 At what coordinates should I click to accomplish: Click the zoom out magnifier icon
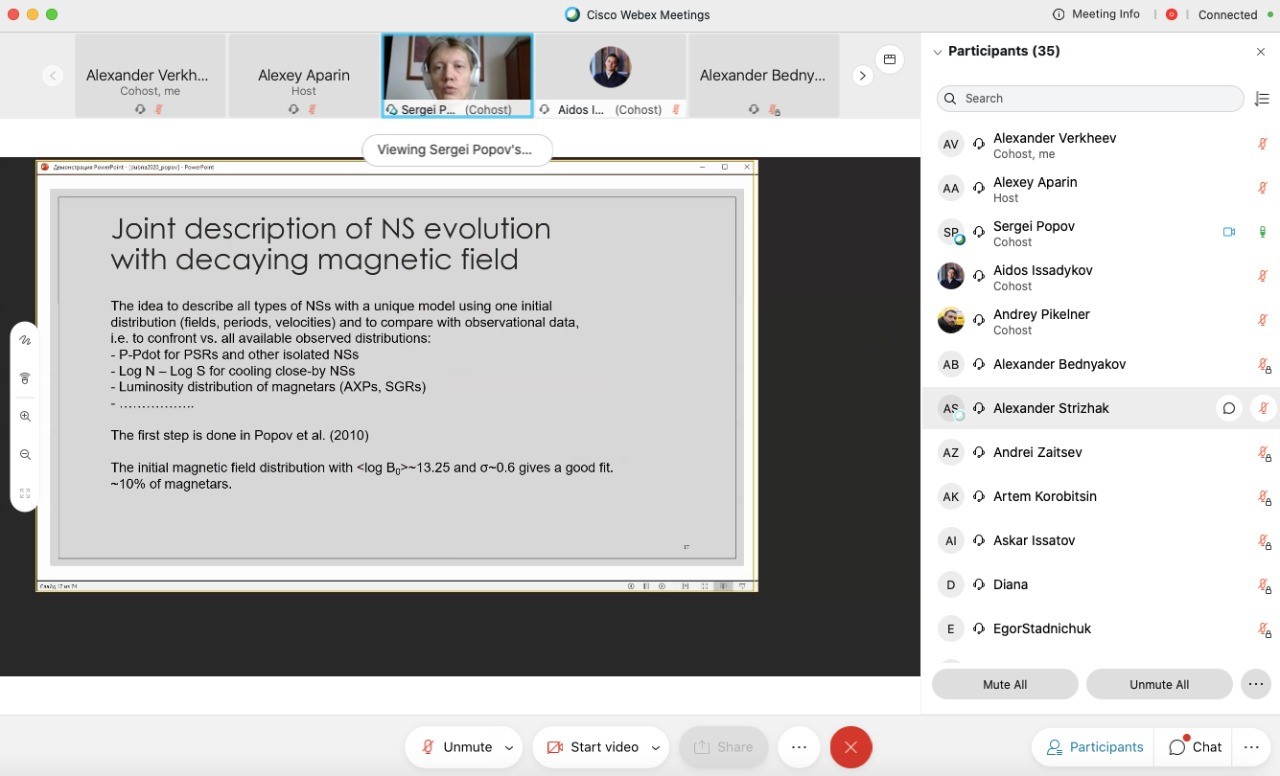[25, 455]
